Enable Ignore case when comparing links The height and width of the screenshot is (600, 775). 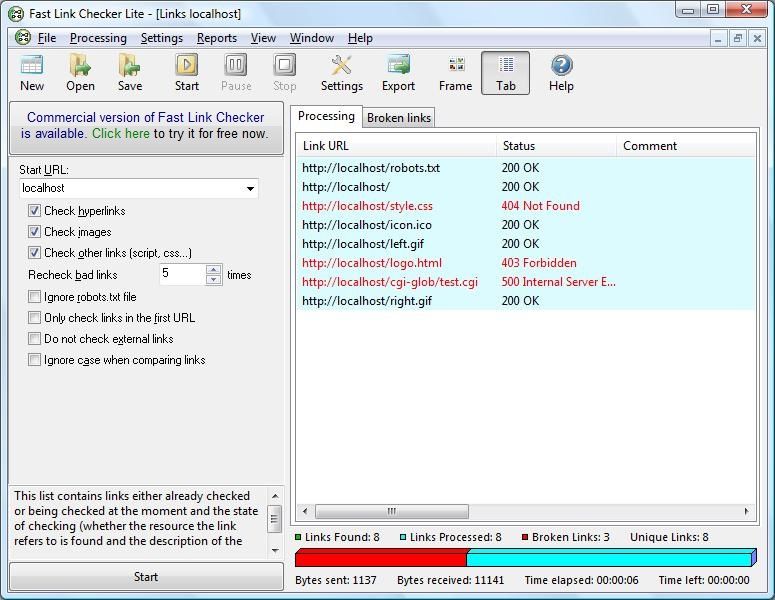pos(34,359)
